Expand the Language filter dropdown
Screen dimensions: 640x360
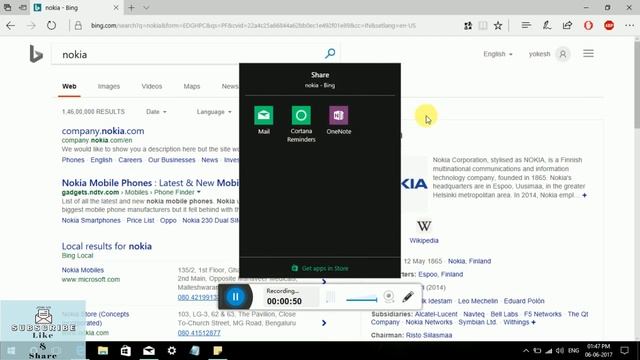[214, 111]
